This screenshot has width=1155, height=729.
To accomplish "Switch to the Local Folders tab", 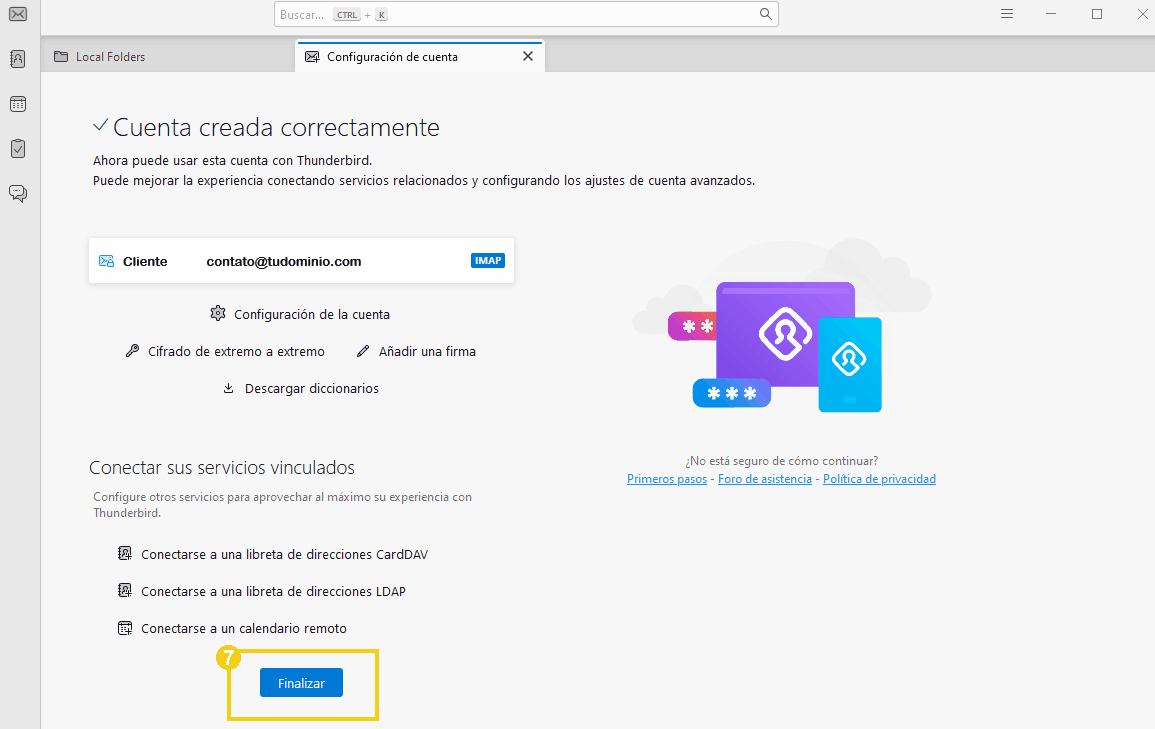I will coord(110,57).
